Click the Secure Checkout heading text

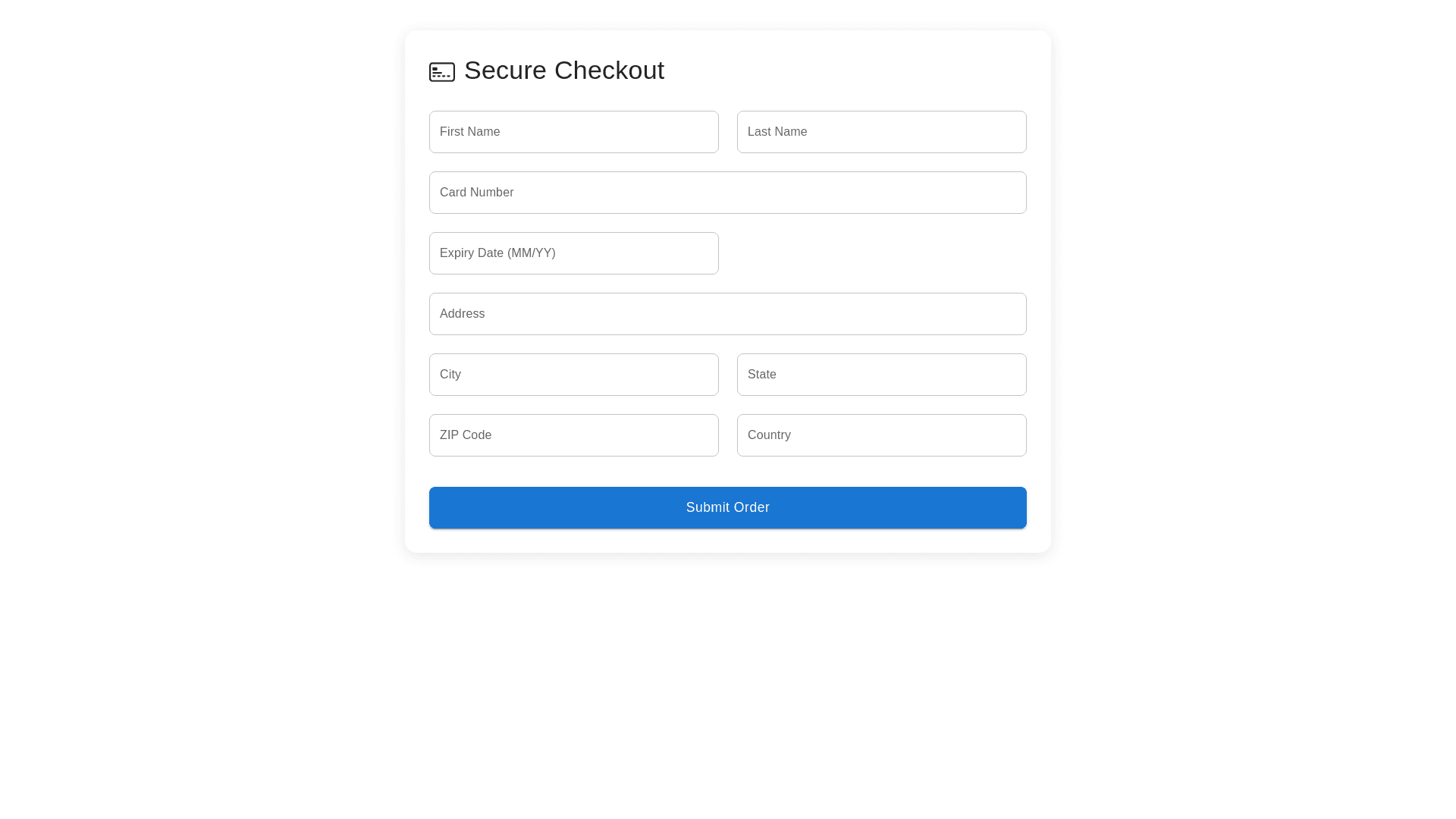[x=563, y=71]
